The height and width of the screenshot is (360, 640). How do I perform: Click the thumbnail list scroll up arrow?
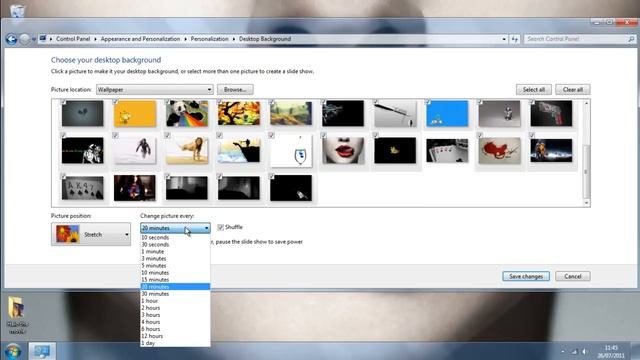pyautogui.click(x=587, y=103)
